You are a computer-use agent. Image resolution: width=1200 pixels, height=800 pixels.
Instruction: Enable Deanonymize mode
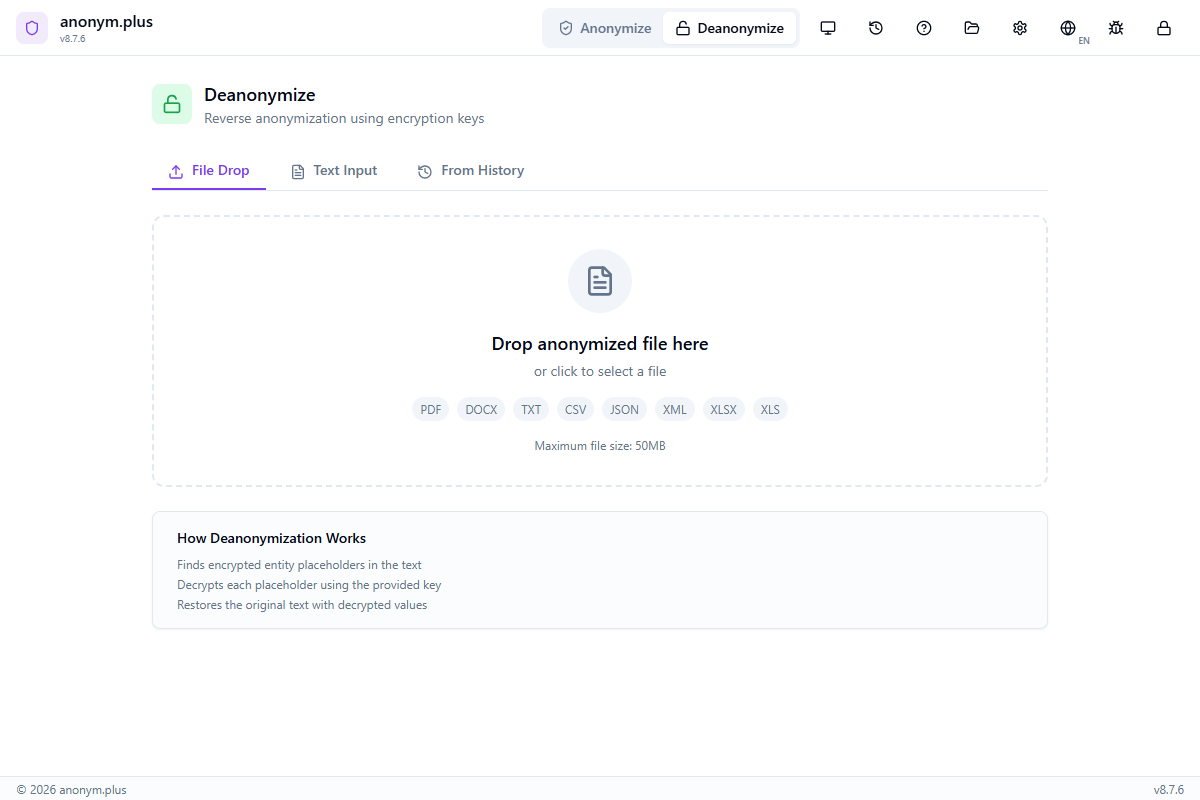[x=730, y=28]
